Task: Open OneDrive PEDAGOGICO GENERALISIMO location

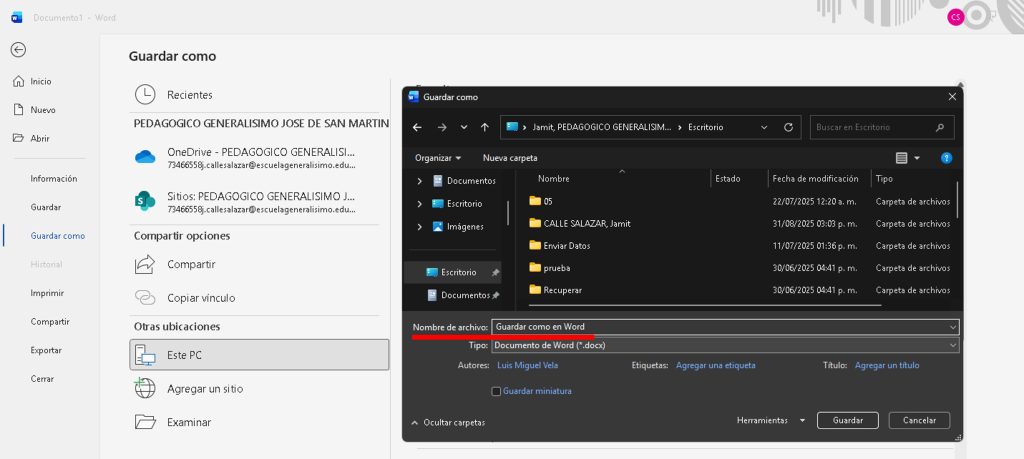Action: click(260, 157)
